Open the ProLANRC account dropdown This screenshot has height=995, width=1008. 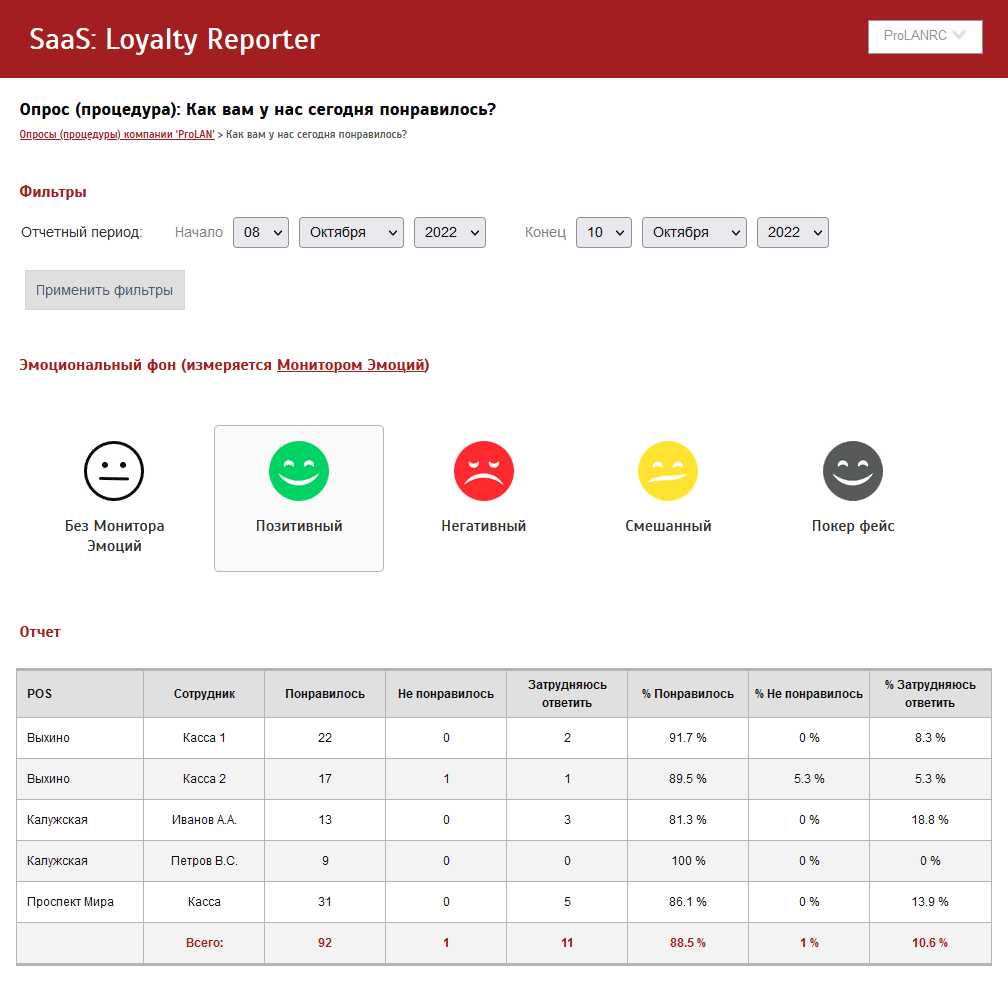[925, 36]
